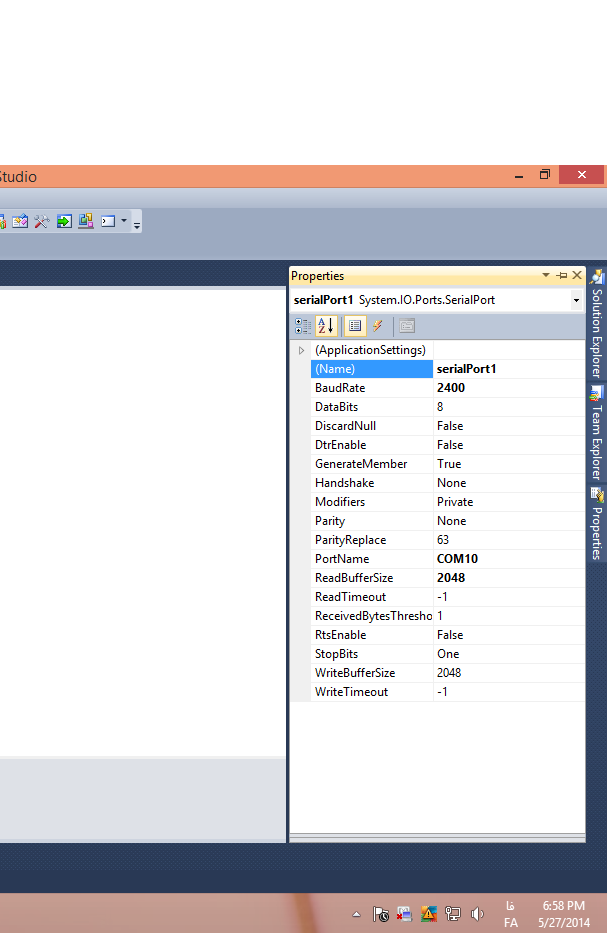The image size is (607, 935).
Task: Click the ParityReplace value 63
Action: click(x=442, y=540)
